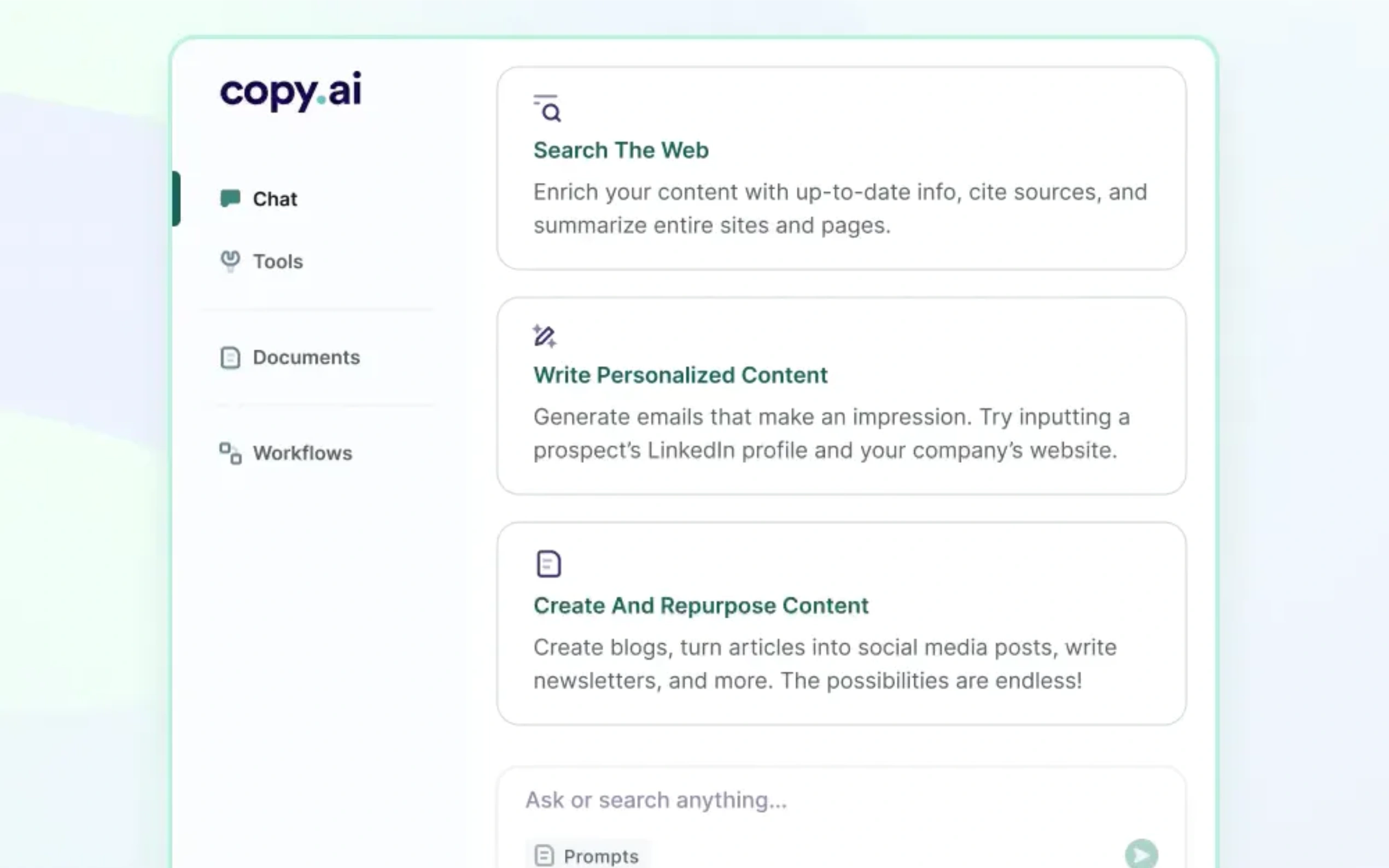Click the Generate emails description card text
This screenshot has width=1389, height=868.
831,433
